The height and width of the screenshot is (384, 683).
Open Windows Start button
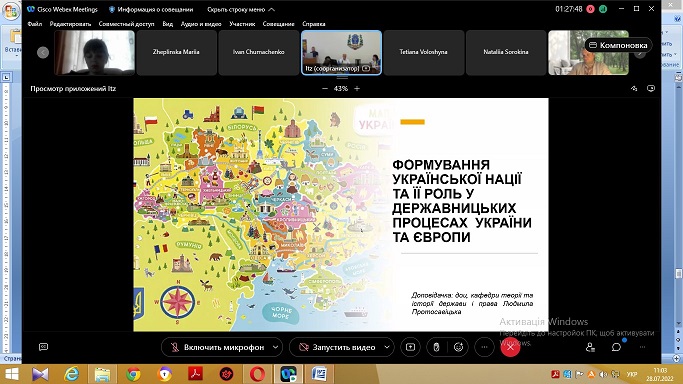[x=11, y=374]
